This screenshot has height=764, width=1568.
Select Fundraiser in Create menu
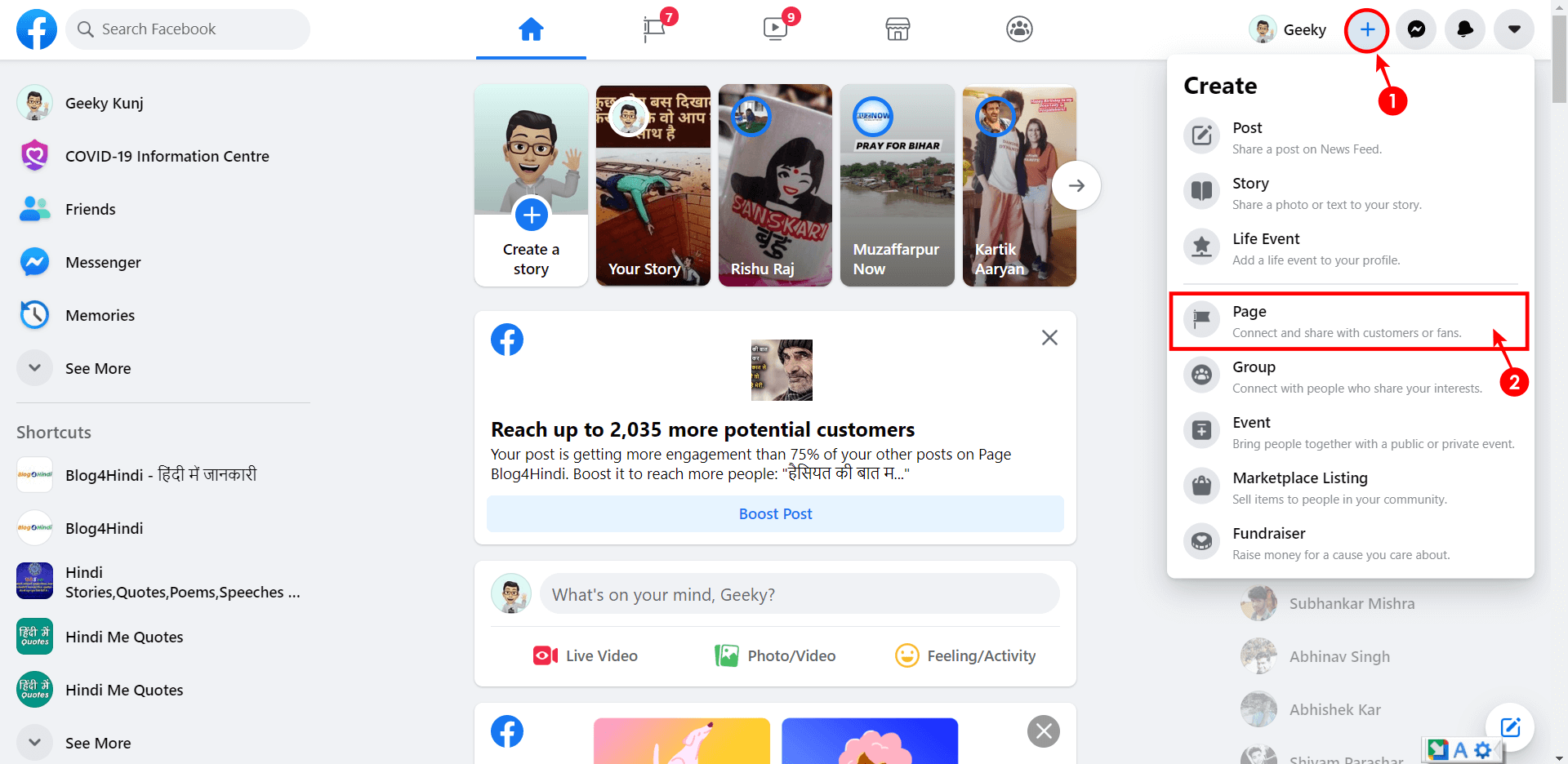pos(1351,543)
